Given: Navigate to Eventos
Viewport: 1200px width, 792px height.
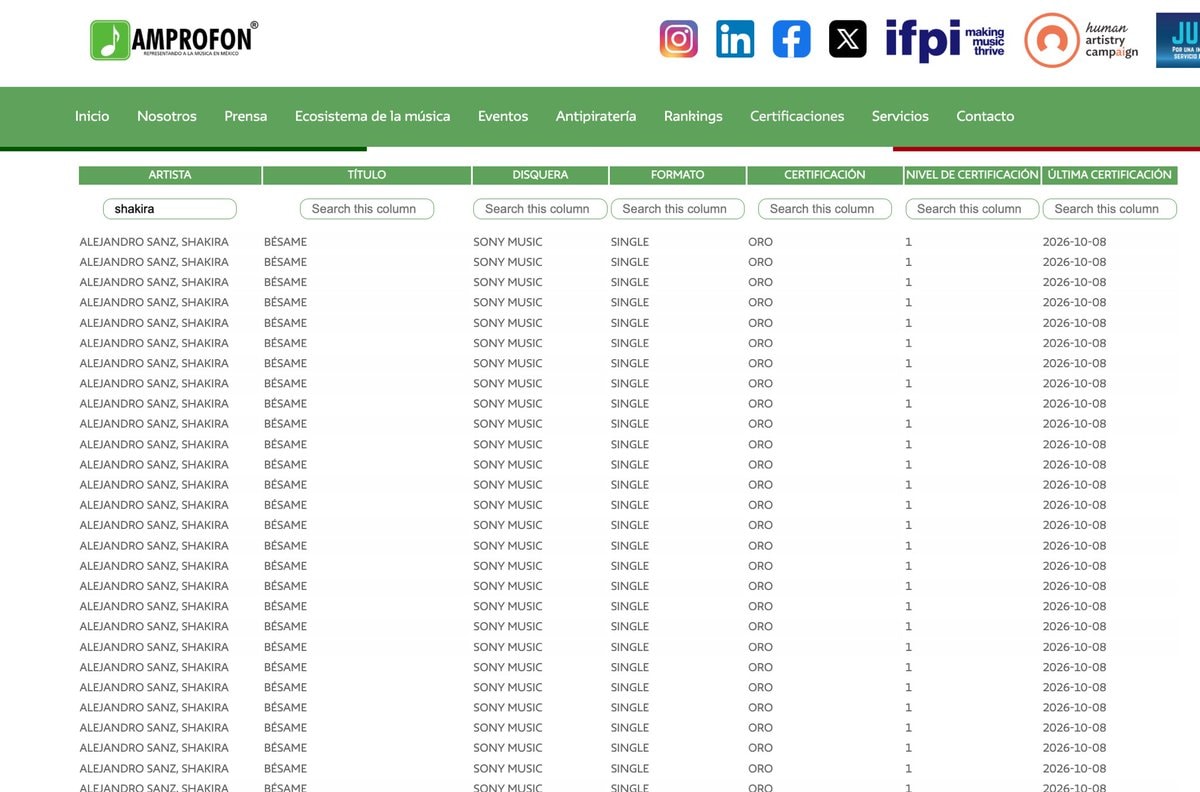Looking at the screenshot, I should 503,116.
